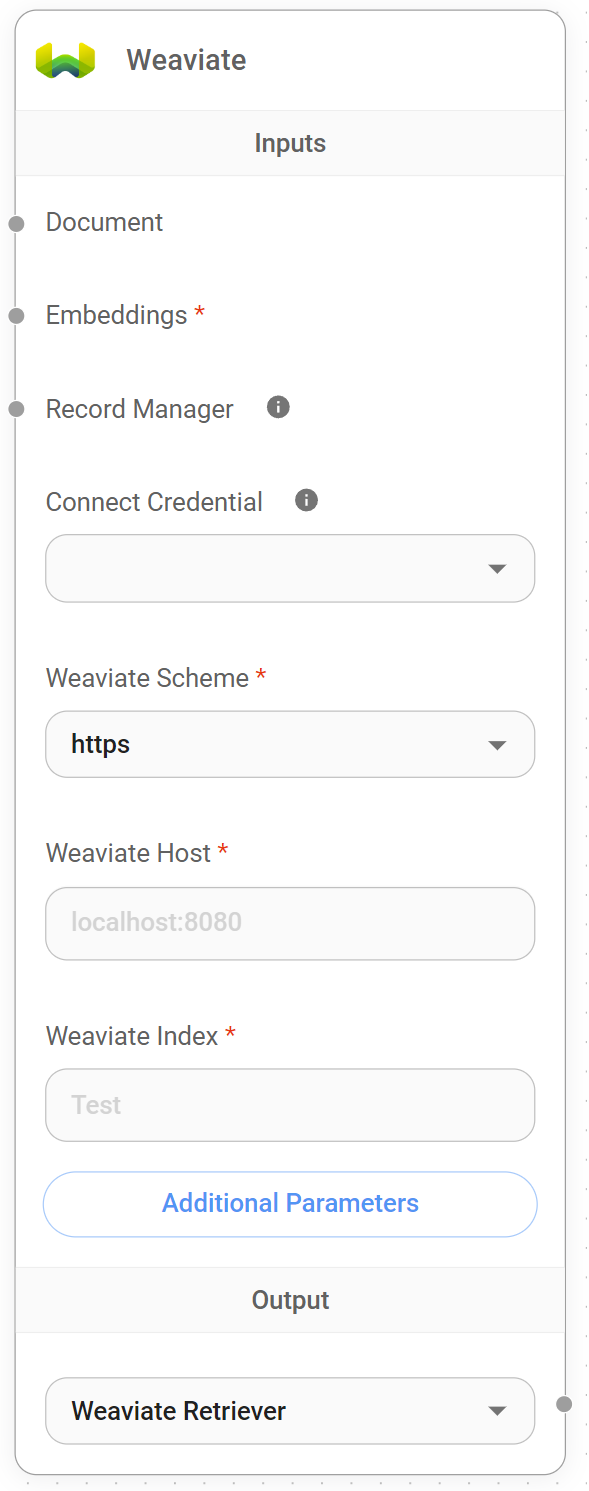Click the Weaviate logo icon
The image size is (589, 1491).
point(64,59)
